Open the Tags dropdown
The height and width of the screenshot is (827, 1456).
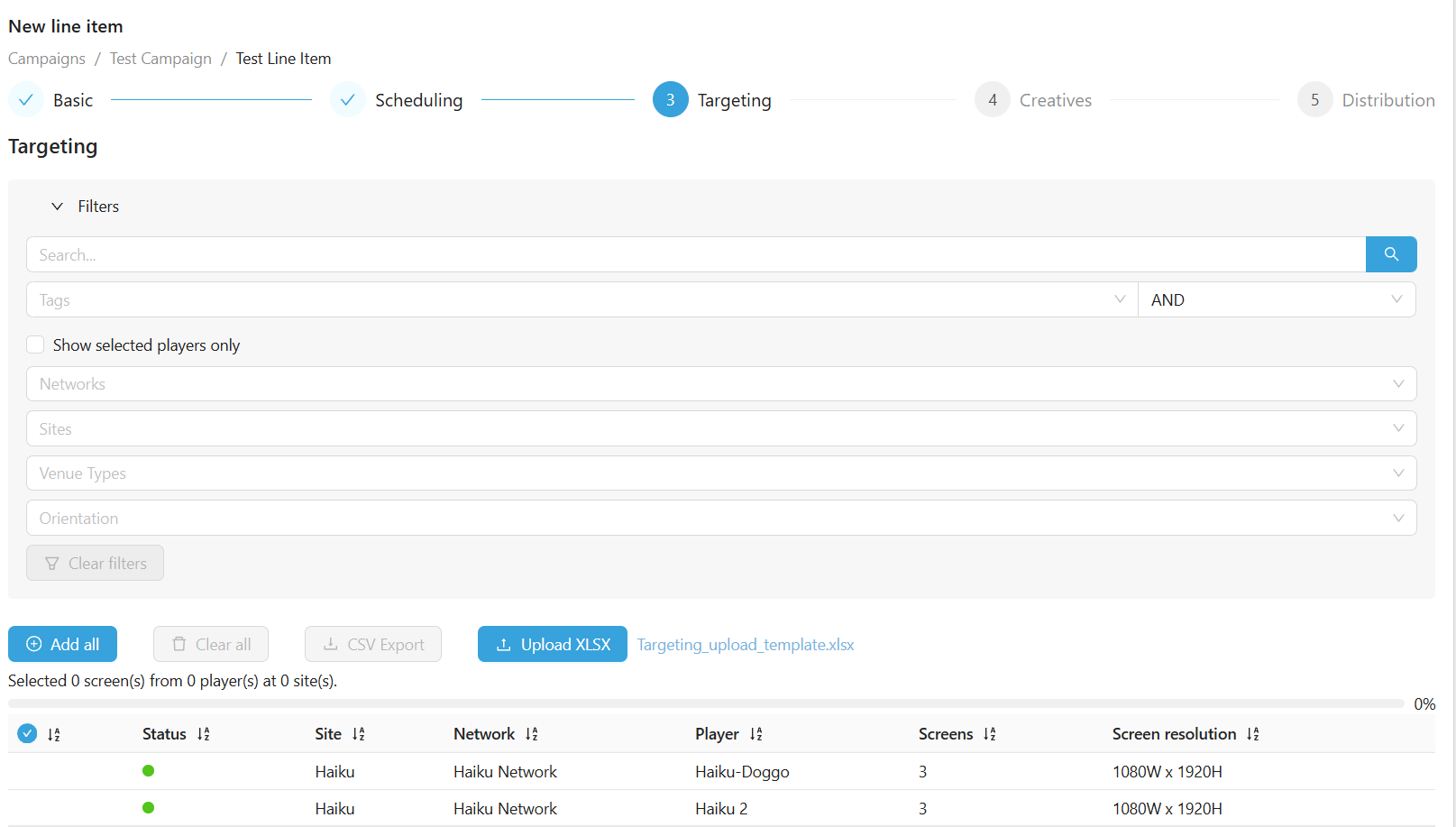[x=581, y=299]
